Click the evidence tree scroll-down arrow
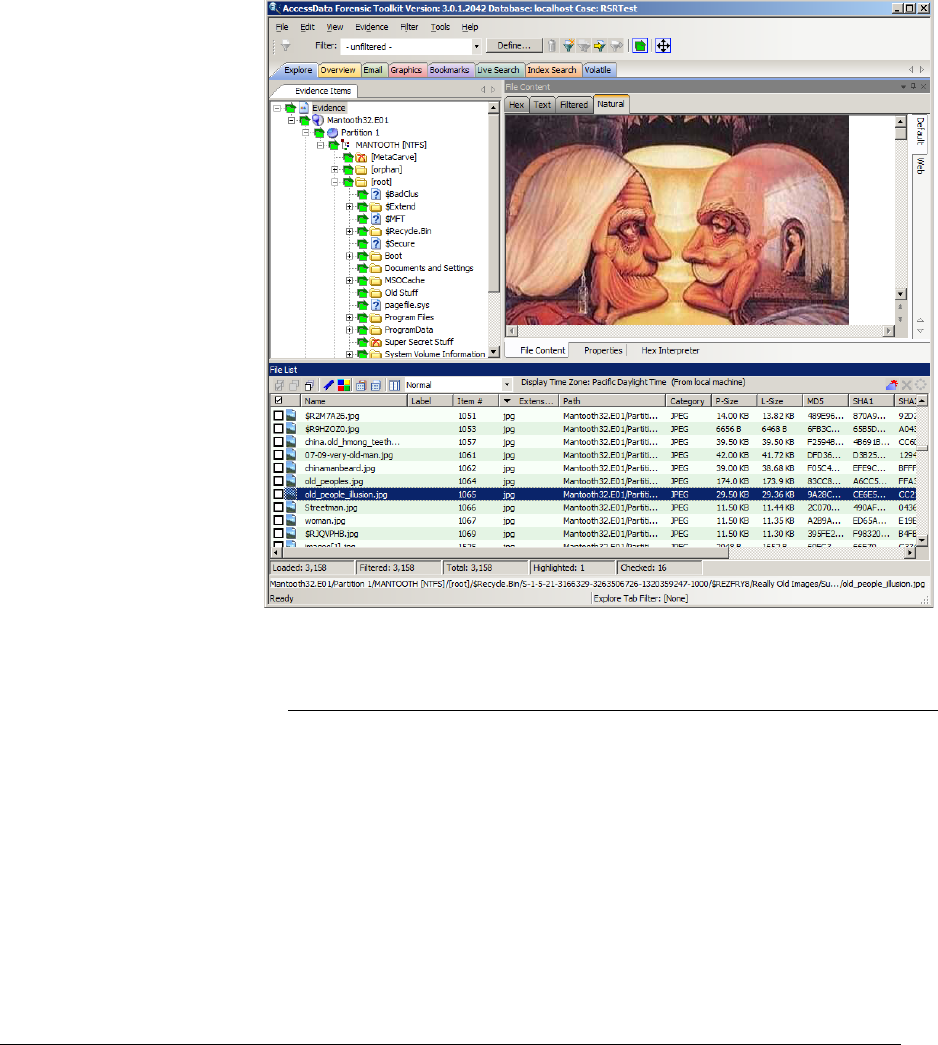 pos(494,352)
